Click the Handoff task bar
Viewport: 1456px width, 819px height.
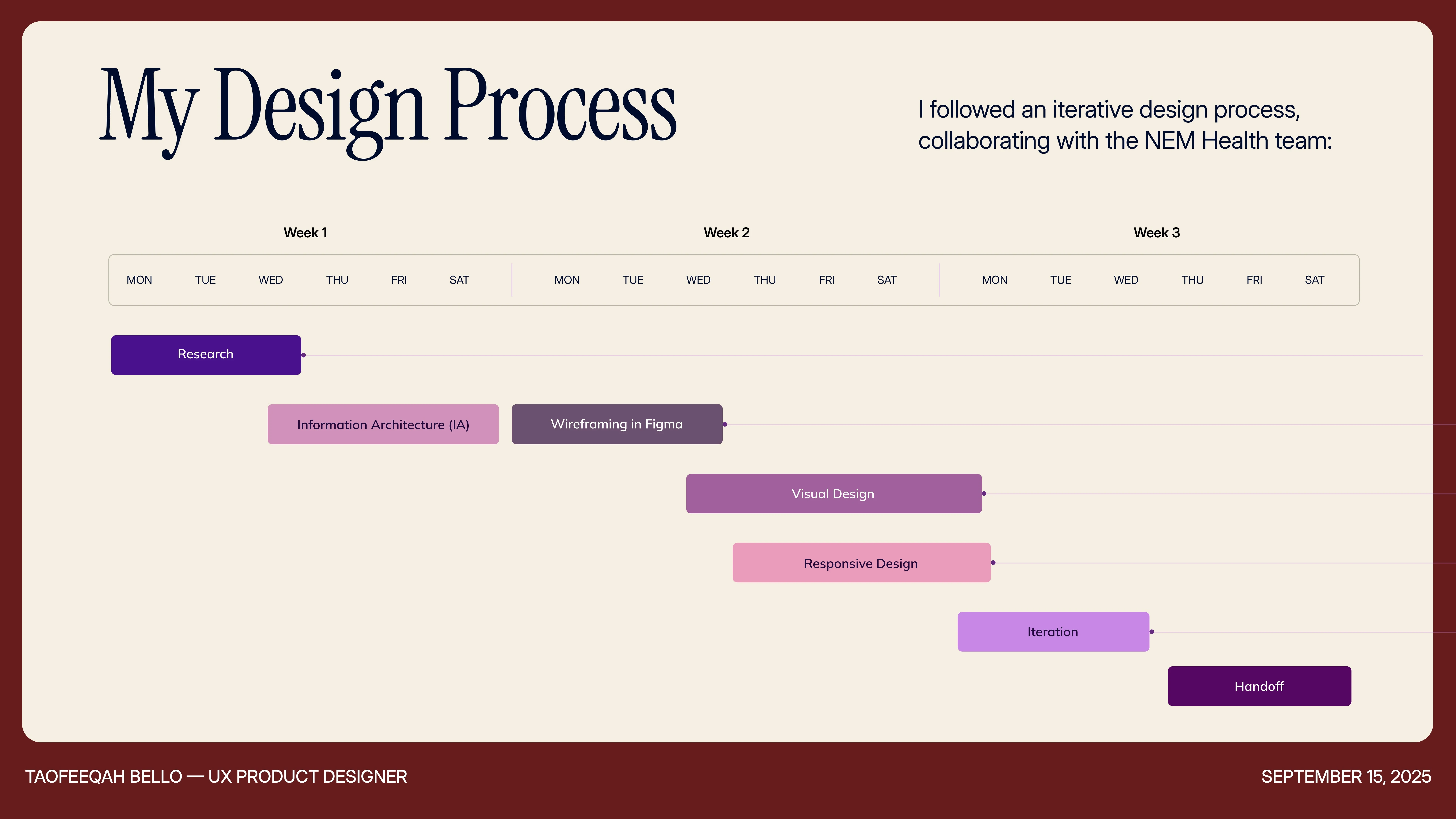click(x=1259, y=686)
